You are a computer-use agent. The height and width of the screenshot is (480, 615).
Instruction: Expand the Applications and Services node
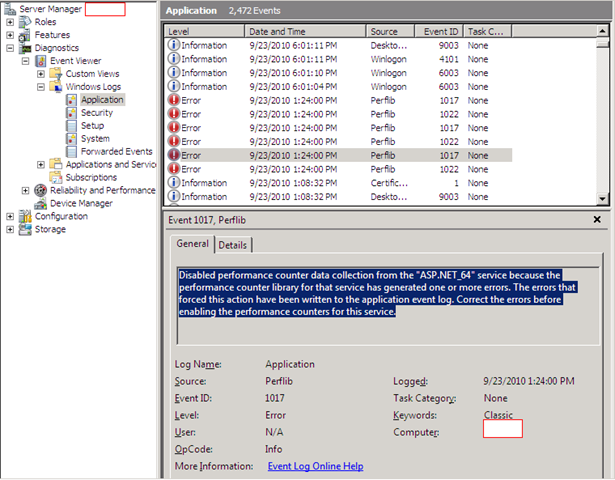(x=41, y=164)
